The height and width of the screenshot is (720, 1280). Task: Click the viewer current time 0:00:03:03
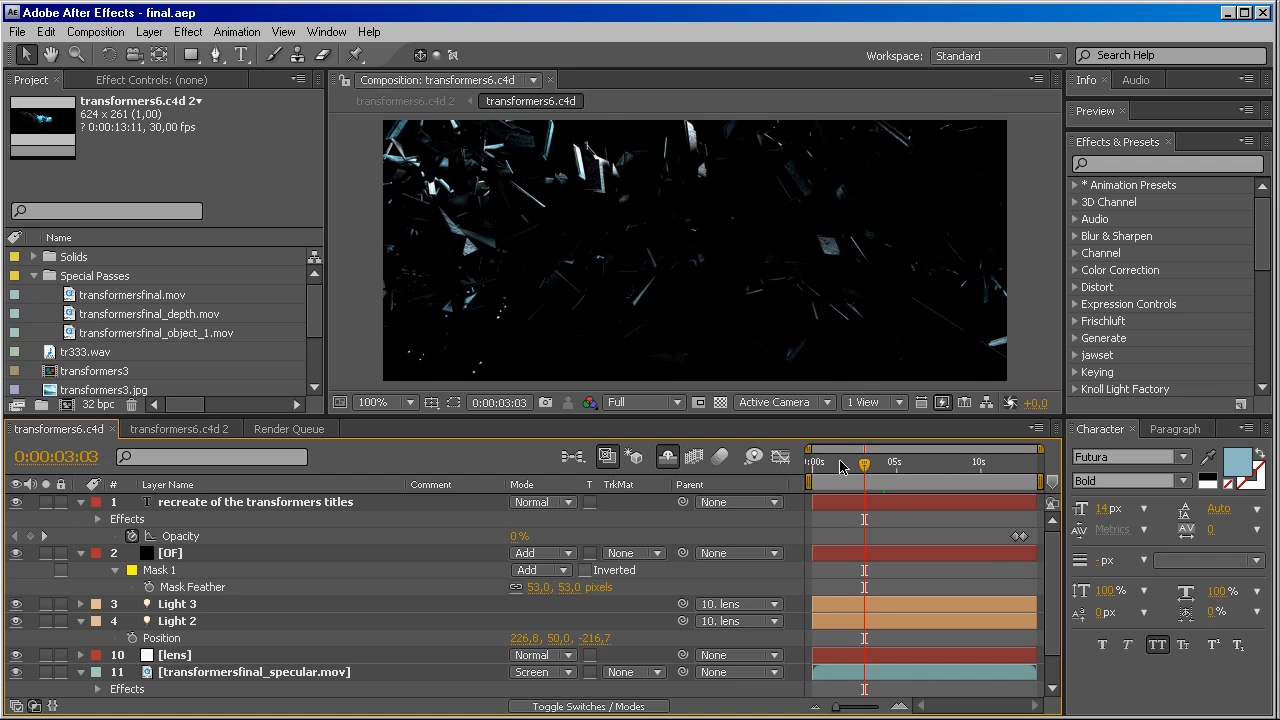coord(499,403)
